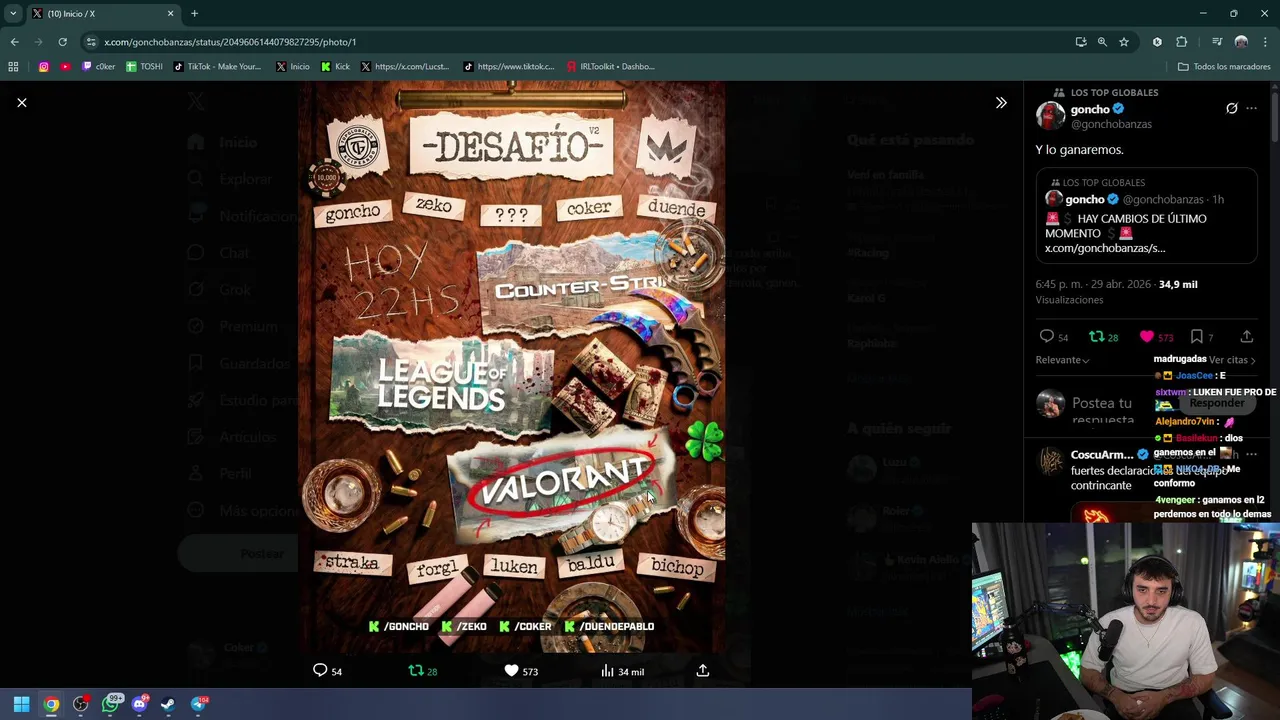Open CoscuArm... reply author name

click(1101, 454)
